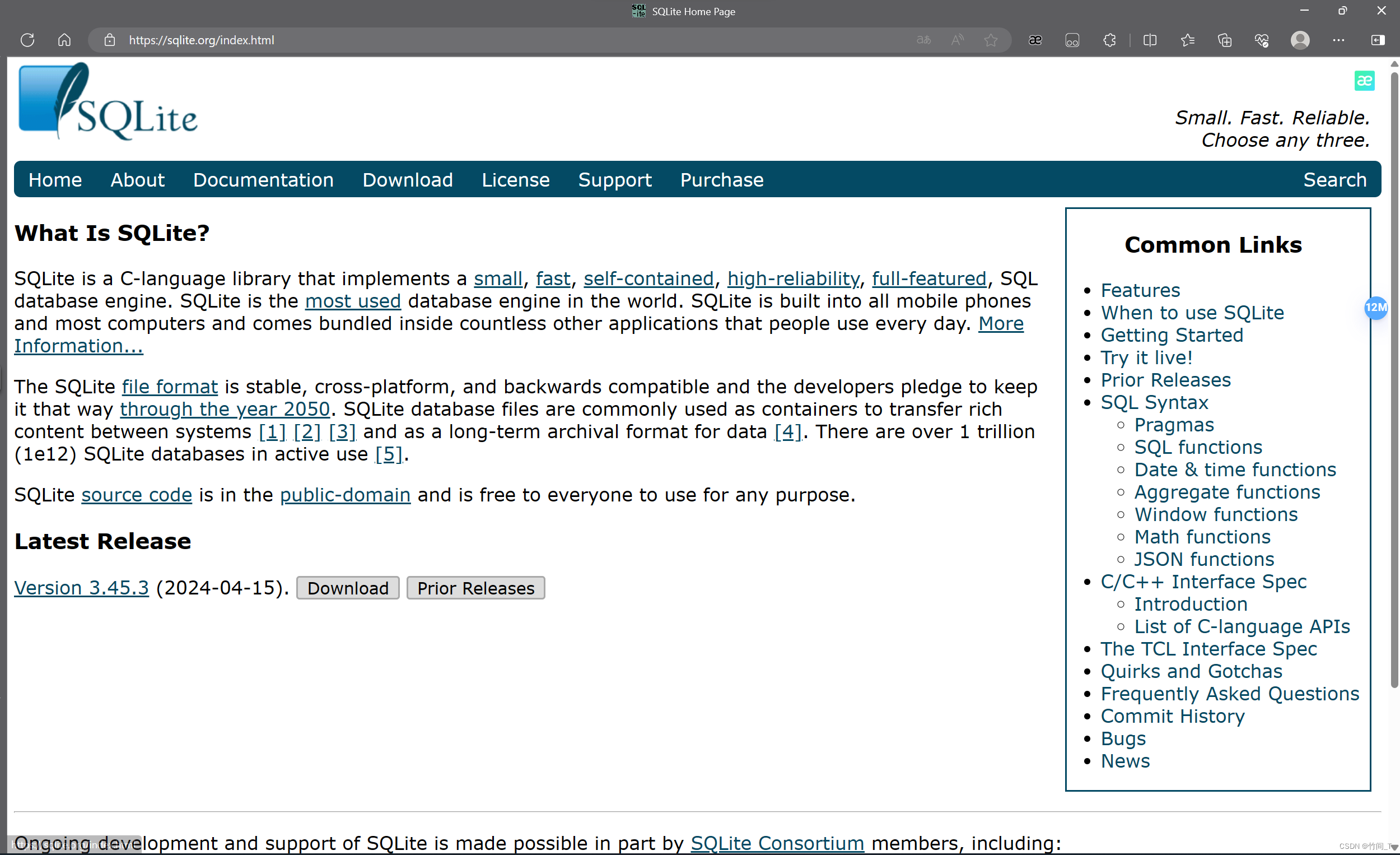Add page to favorites with star icon
This screenshot has height=855, width=1400.
[x=991, y=40]
